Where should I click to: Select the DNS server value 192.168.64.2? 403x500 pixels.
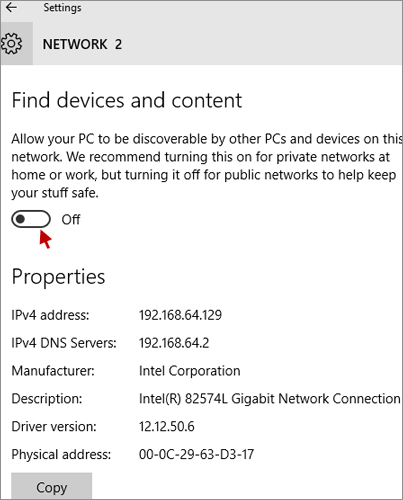point(174,343)
